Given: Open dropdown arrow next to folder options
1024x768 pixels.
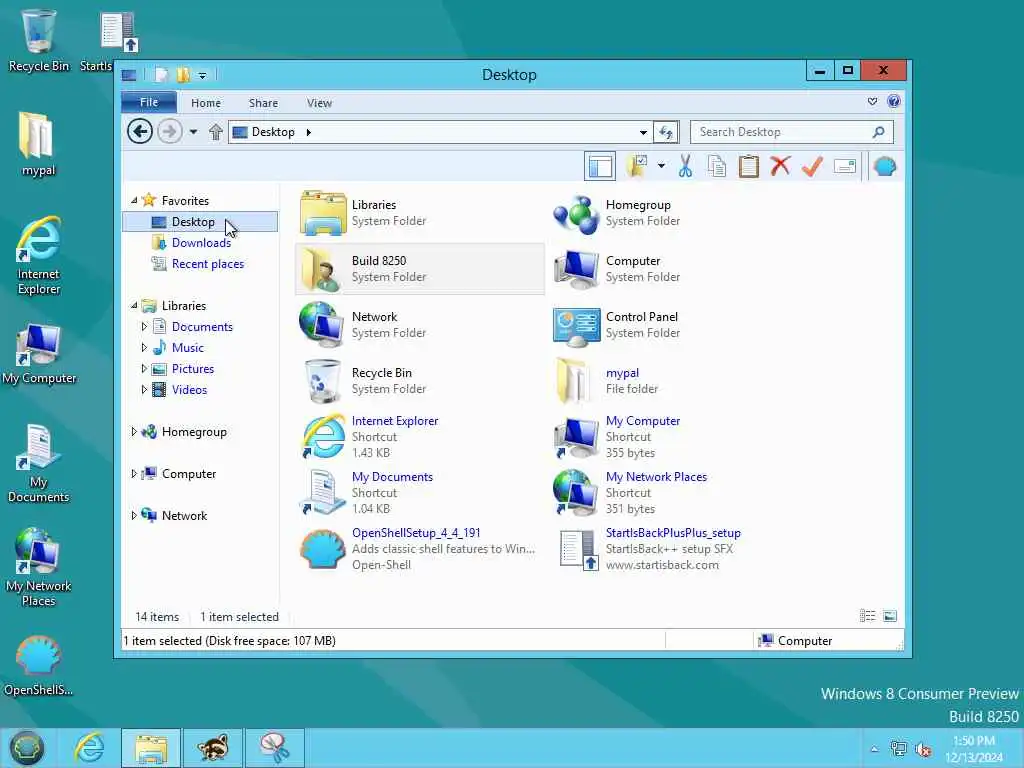Looking at the screenshot, I should [x=661, y=166].
